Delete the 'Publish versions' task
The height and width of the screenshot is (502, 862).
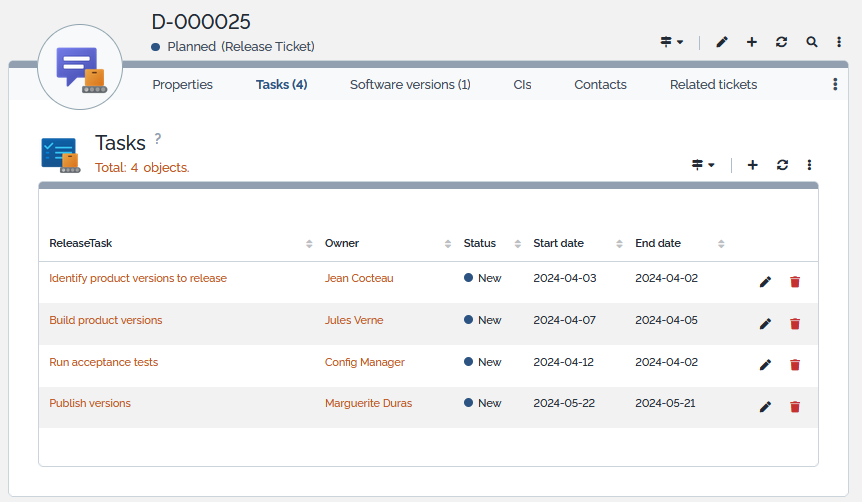click(795, 407)
